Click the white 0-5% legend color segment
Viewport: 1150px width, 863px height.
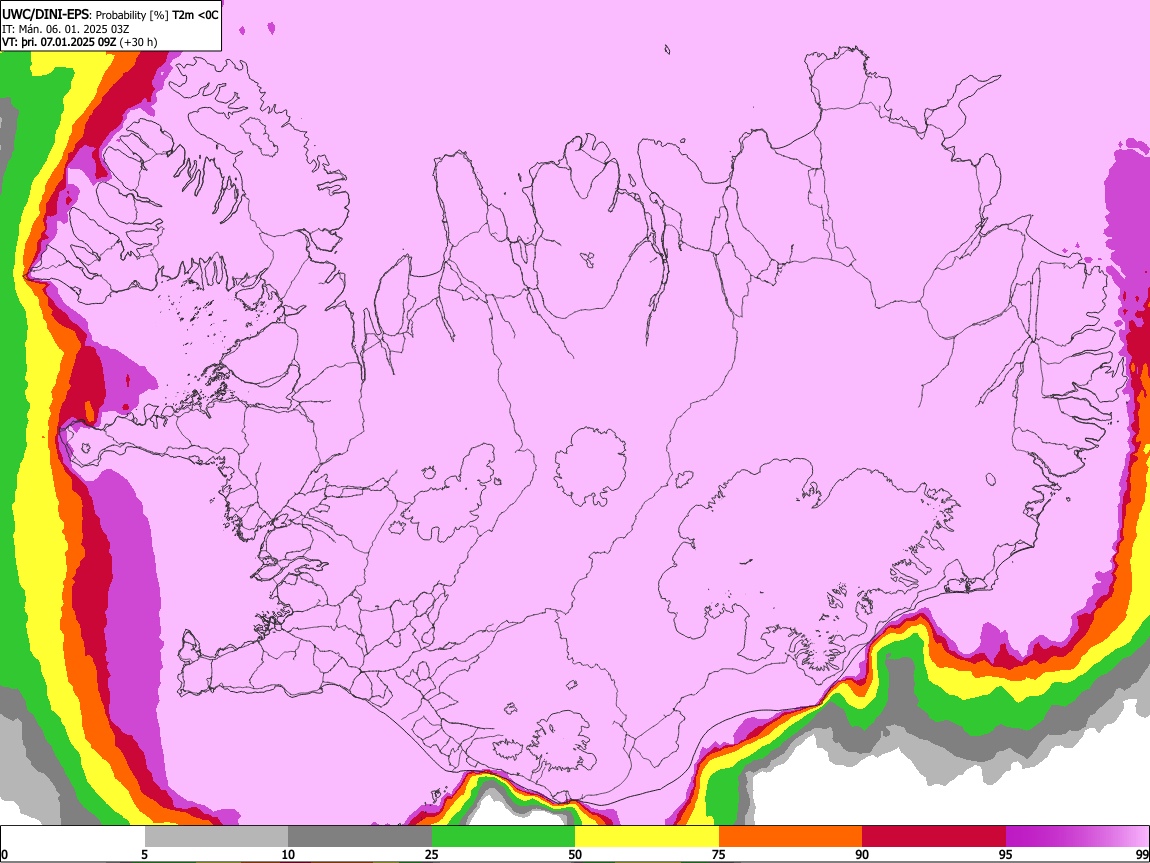click(73, 836)
